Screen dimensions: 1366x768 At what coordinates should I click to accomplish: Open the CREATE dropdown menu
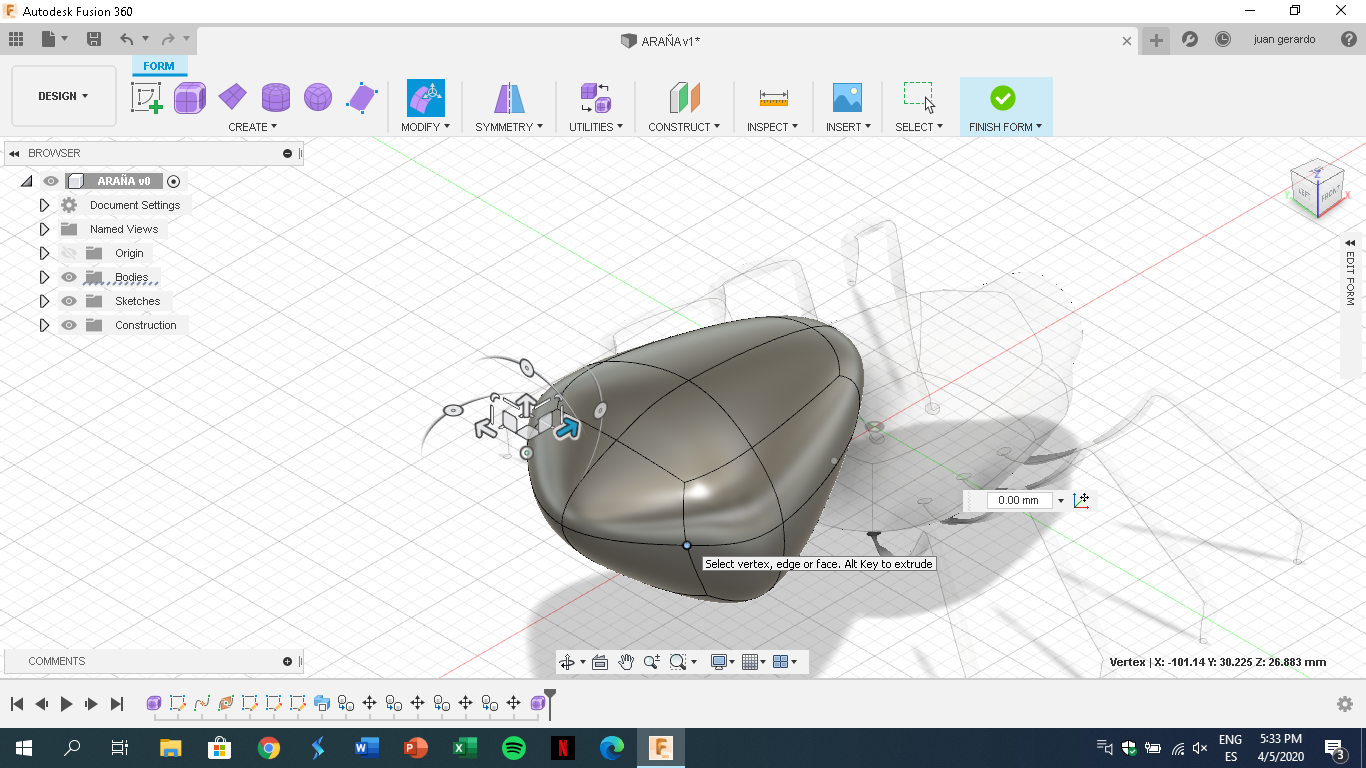253,127
